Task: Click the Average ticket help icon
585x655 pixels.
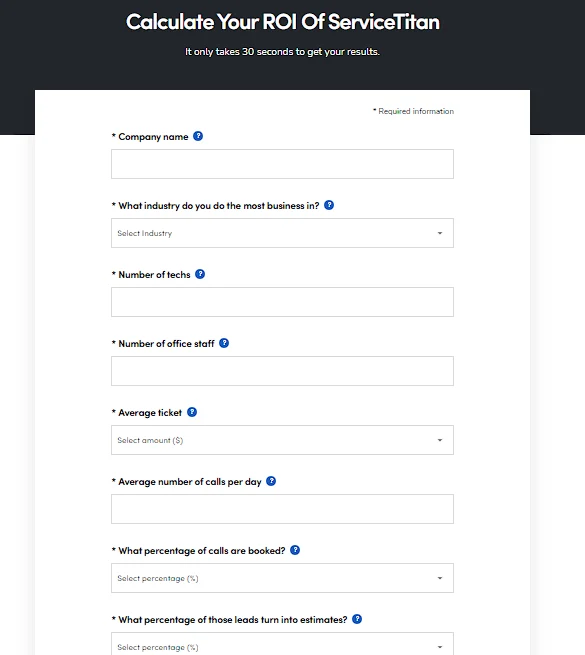Action: tap(192, 412)
